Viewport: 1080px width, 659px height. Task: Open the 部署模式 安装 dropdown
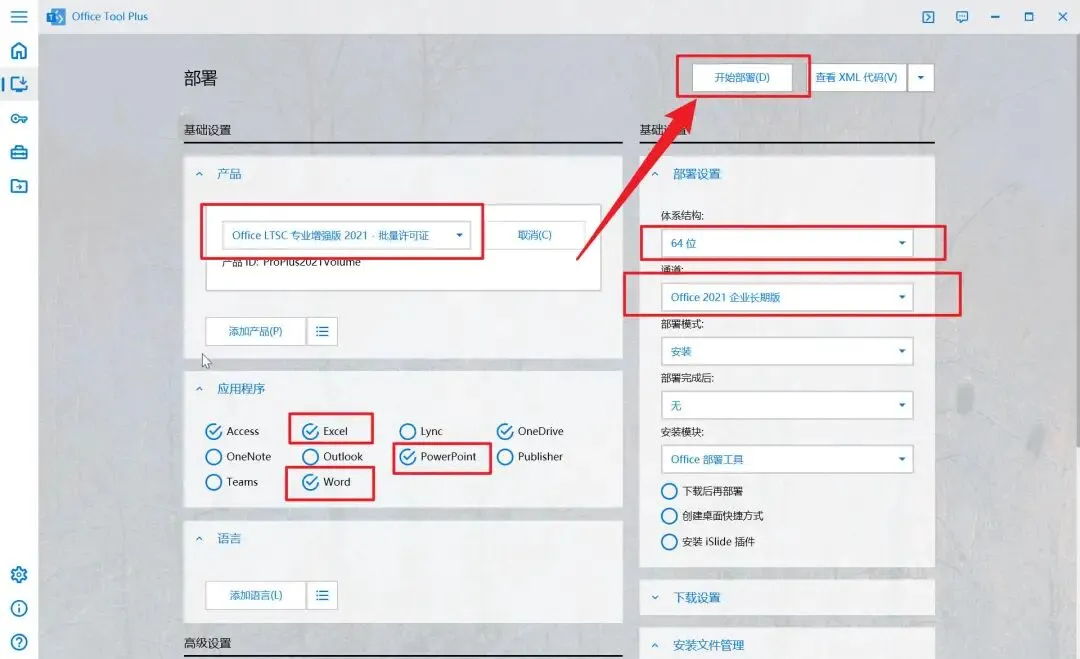point(787,351)
